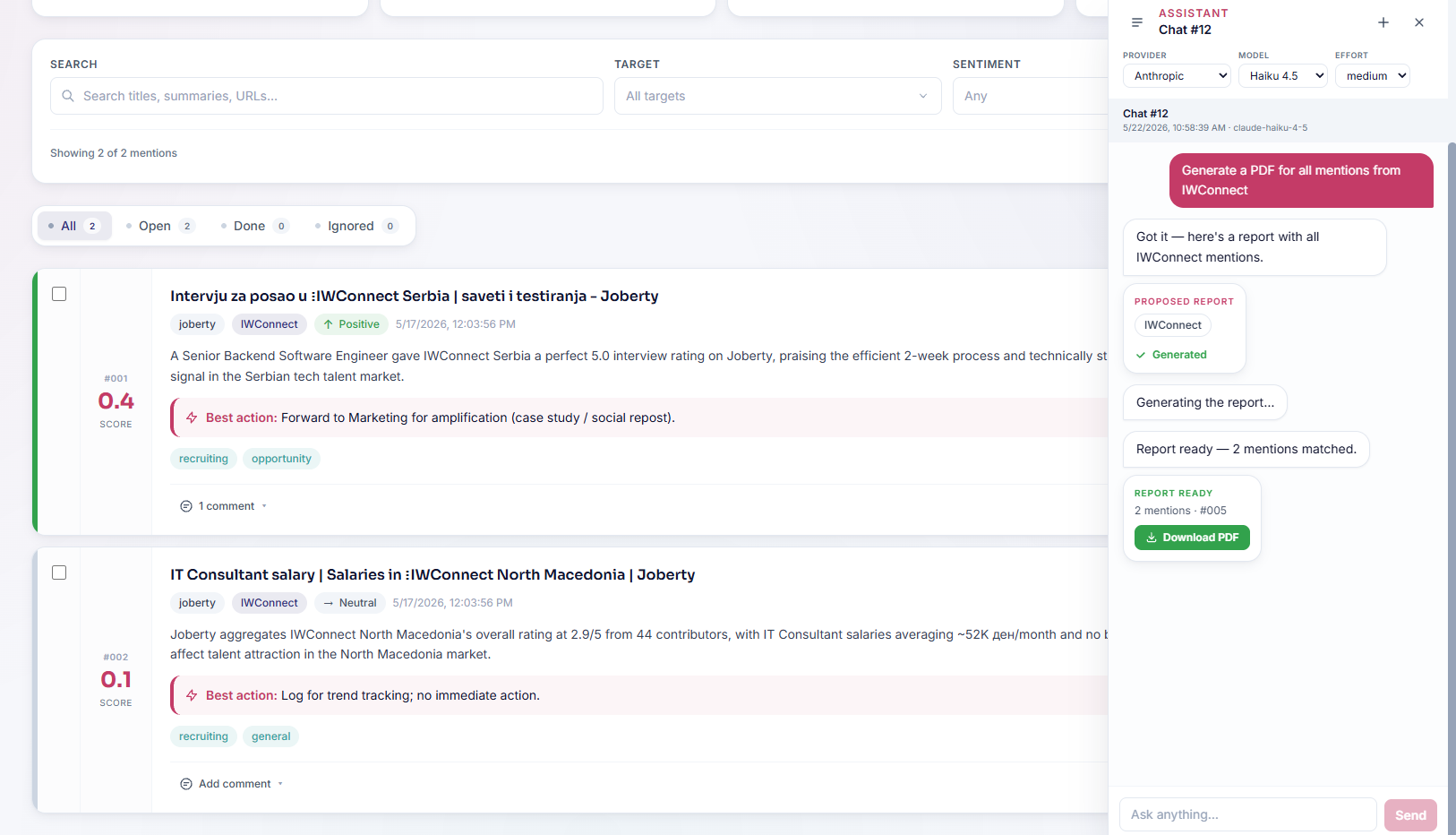Click IWConnect target tag on Intervju mention
The height and width of the screenshot is (835, 1456).
coord(270,324)
